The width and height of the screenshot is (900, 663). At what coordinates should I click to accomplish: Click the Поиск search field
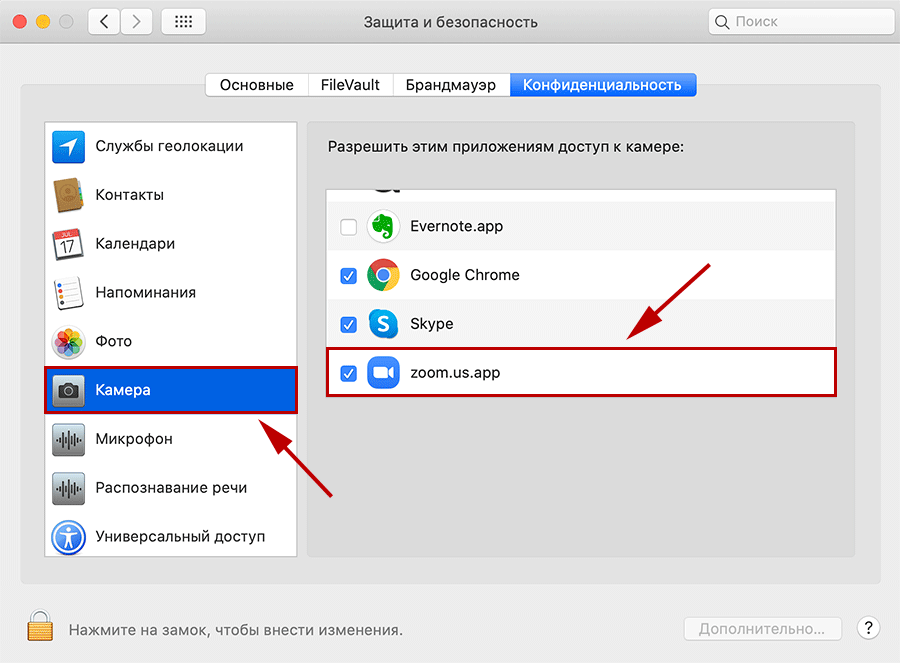click(x=800, y=21)
